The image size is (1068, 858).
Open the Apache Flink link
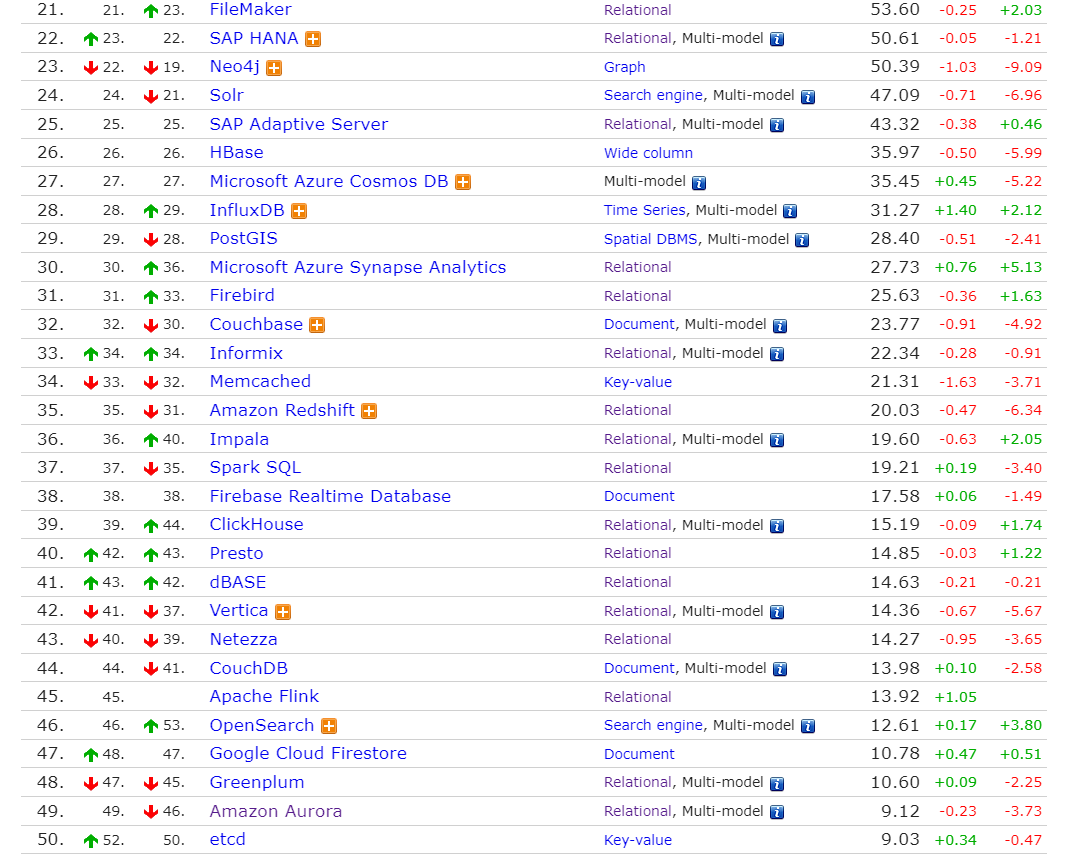tap(264, 697)
